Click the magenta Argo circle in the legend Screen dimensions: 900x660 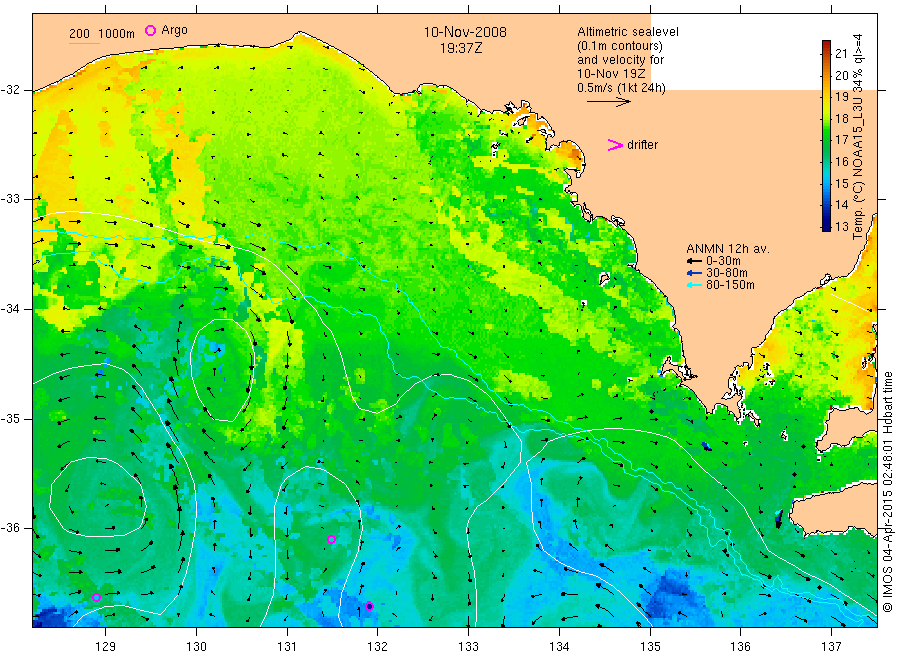click(x=150, y=30)
